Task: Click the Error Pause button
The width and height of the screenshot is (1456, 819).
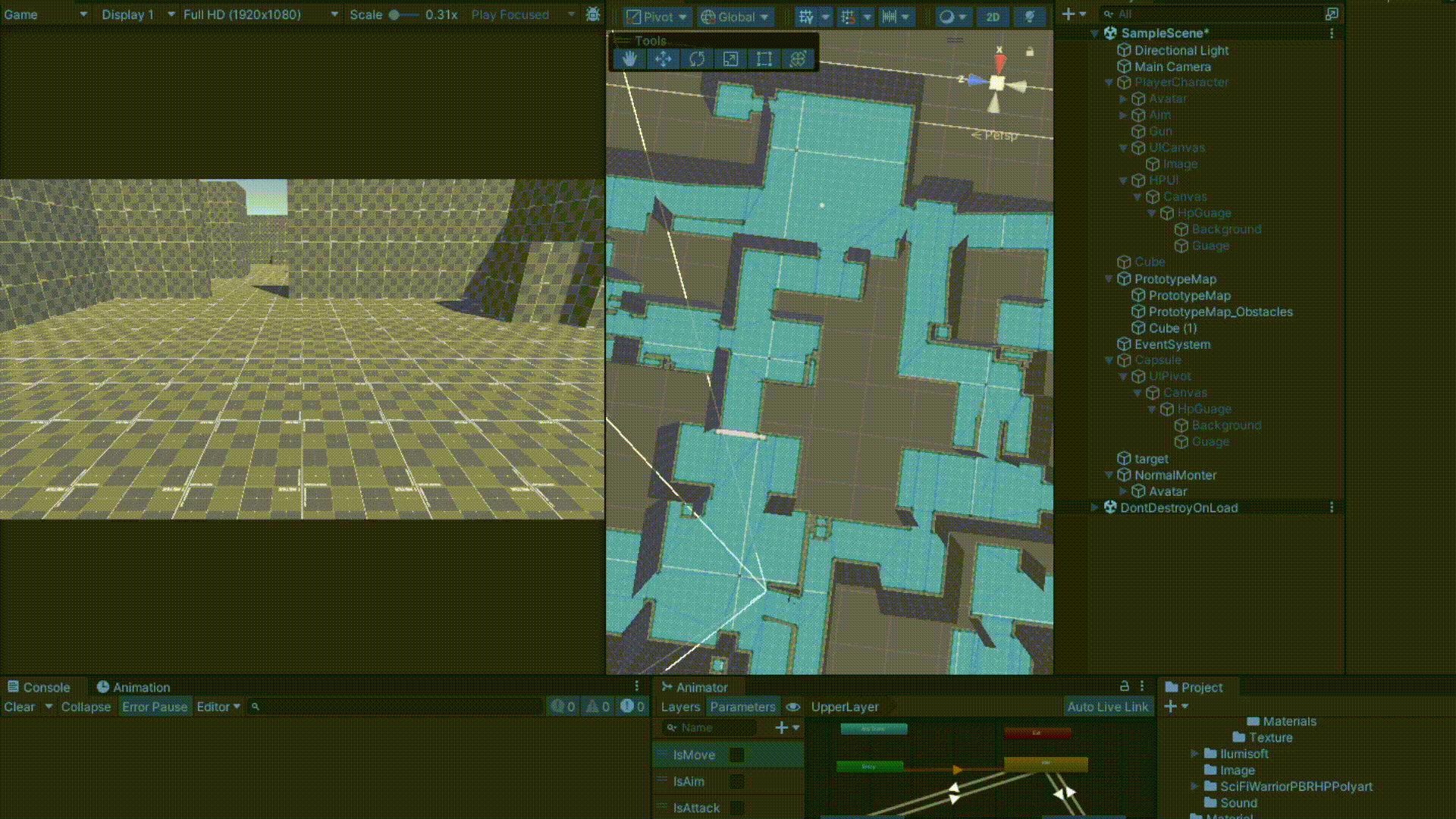Action: tap(155, 707)
